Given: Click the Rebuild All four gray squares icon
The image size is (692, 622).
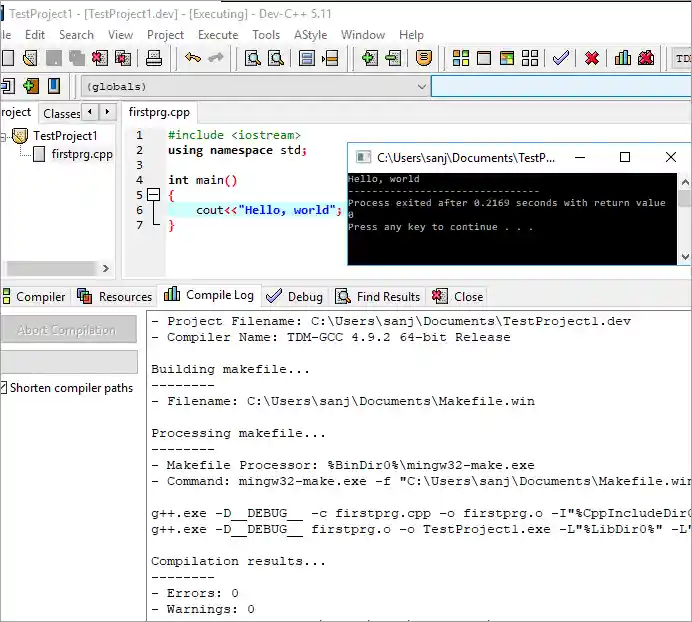Looking at the screenshot, I should [530, 58].
